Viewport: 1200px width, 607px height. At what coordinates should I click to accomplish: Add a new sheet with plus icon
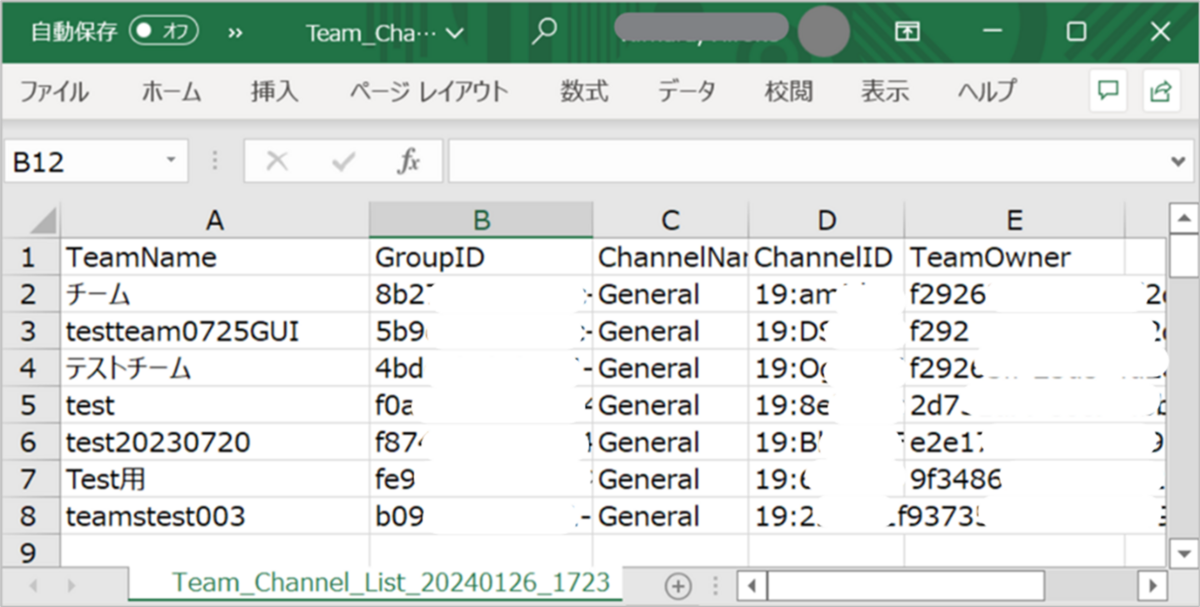tap(678, 585)
